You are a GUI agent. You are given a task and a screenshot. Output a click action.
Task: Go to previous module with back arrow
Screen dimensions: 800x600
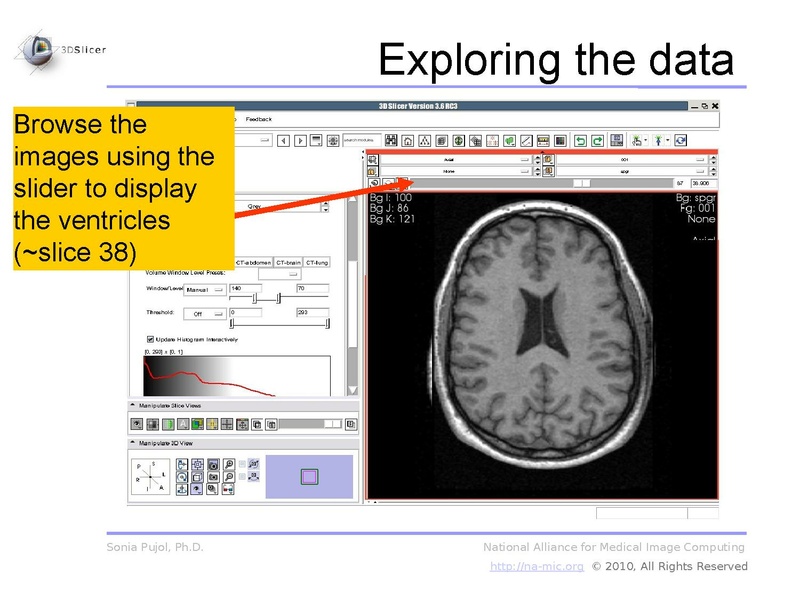pos(283,140)
